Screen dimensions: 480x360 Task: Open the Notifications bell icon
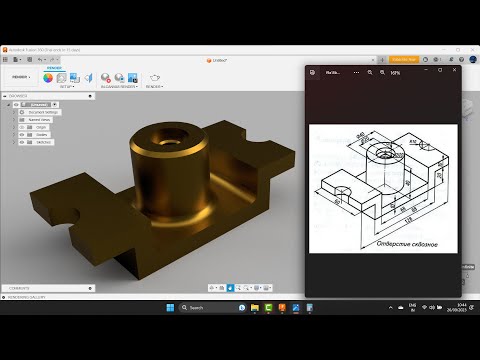451,60
